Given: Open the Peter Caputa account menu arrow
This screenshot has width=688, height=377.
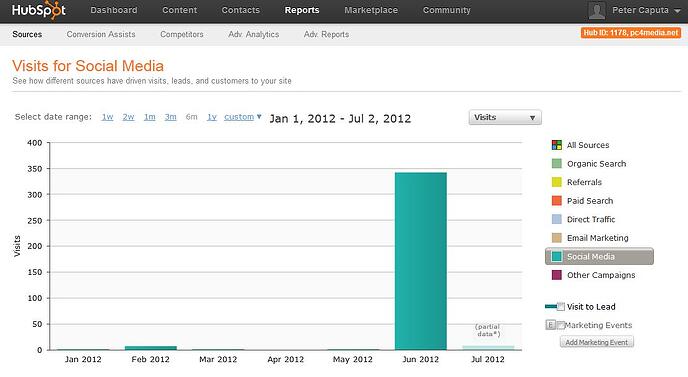Looking at the screenshot, I should pos(677,11).
